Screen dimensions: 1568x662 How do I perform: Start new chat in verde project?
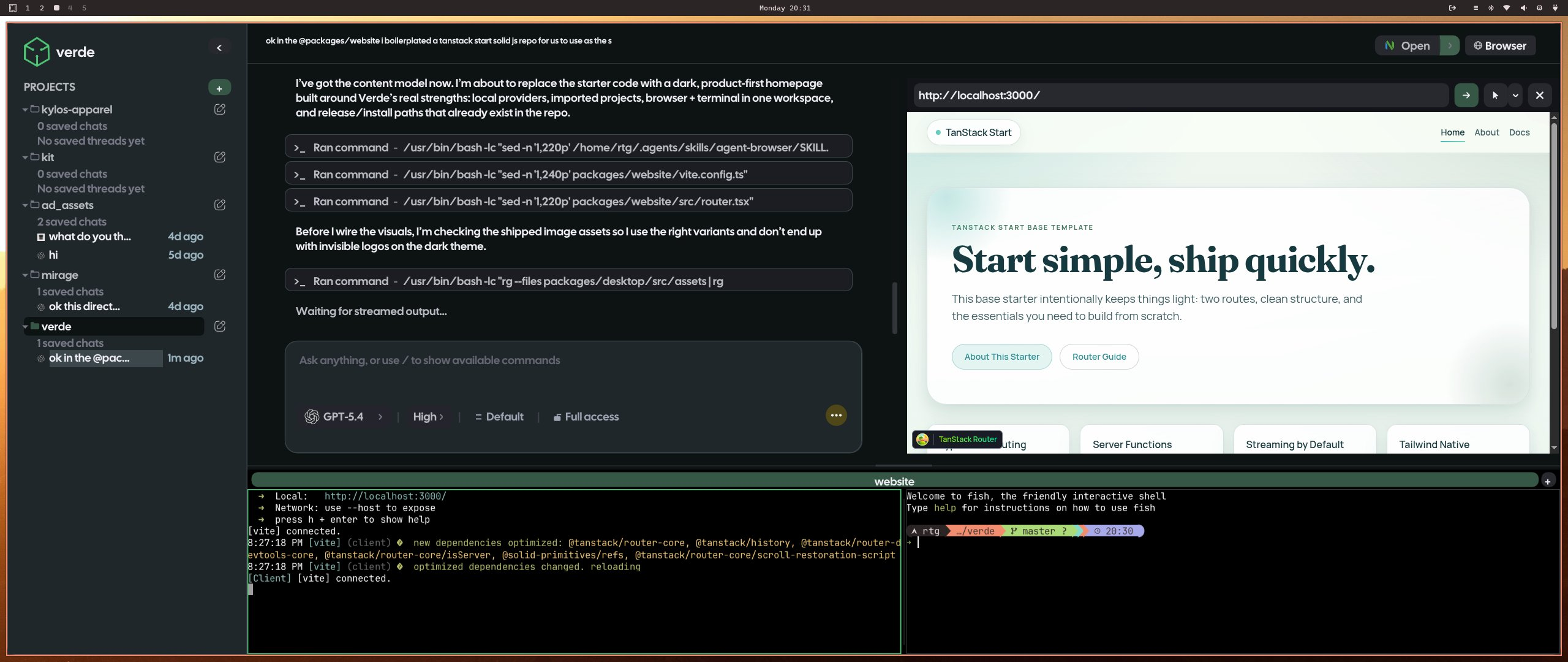click(220, 327)
